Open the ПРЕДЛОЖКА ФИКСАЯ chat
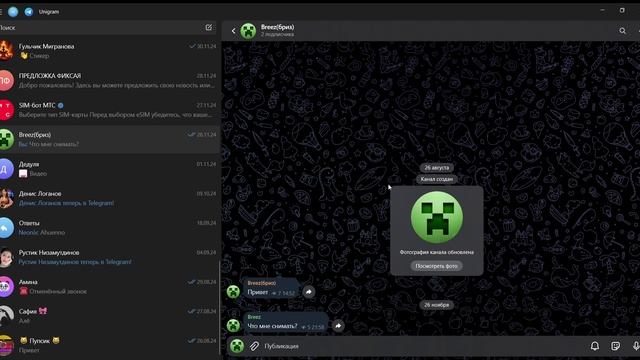640x360 pixels. tap(109, 80)
